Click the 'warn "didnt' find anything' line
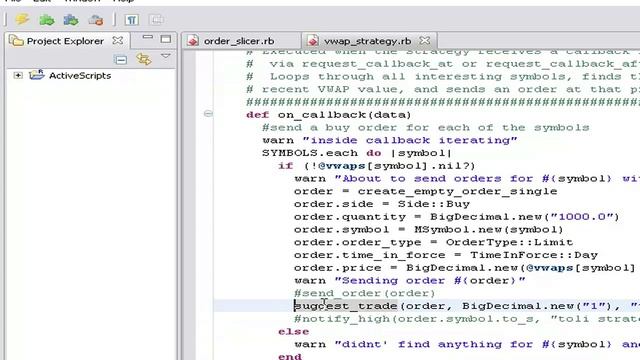The width and height of the screenshot is (640, 360). pyautogui.click(x=467, y=344)
